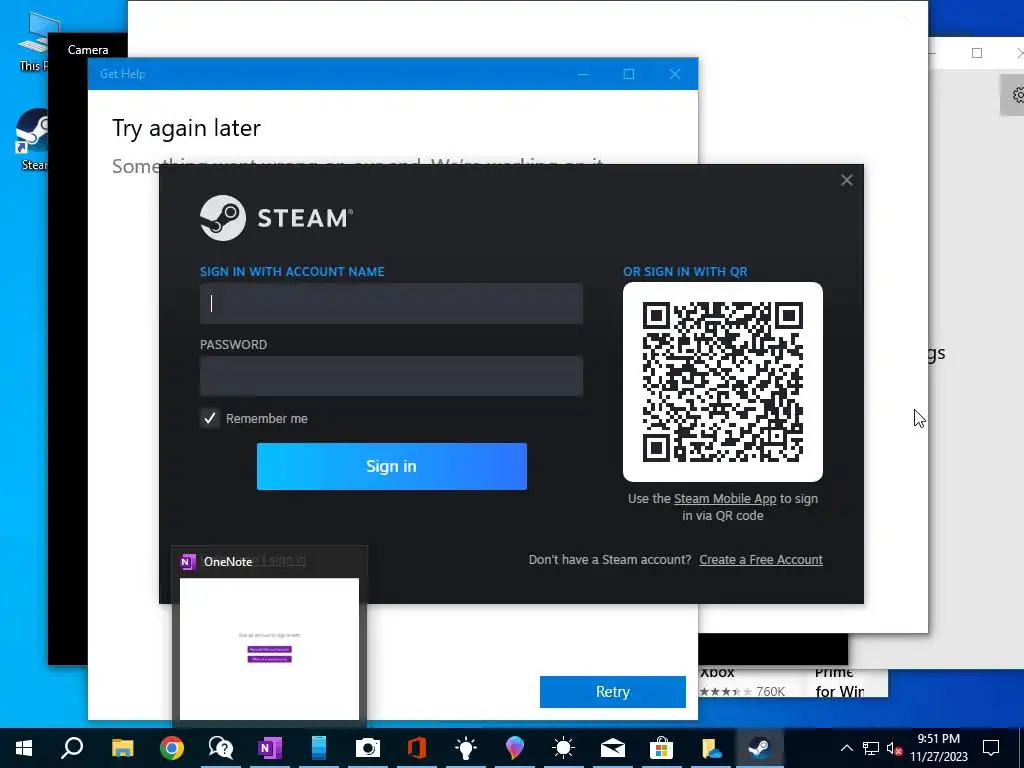The height and width of the screenshot is (768, 1024).
Task: Click the "Try again later" heading
Action: 186,128
